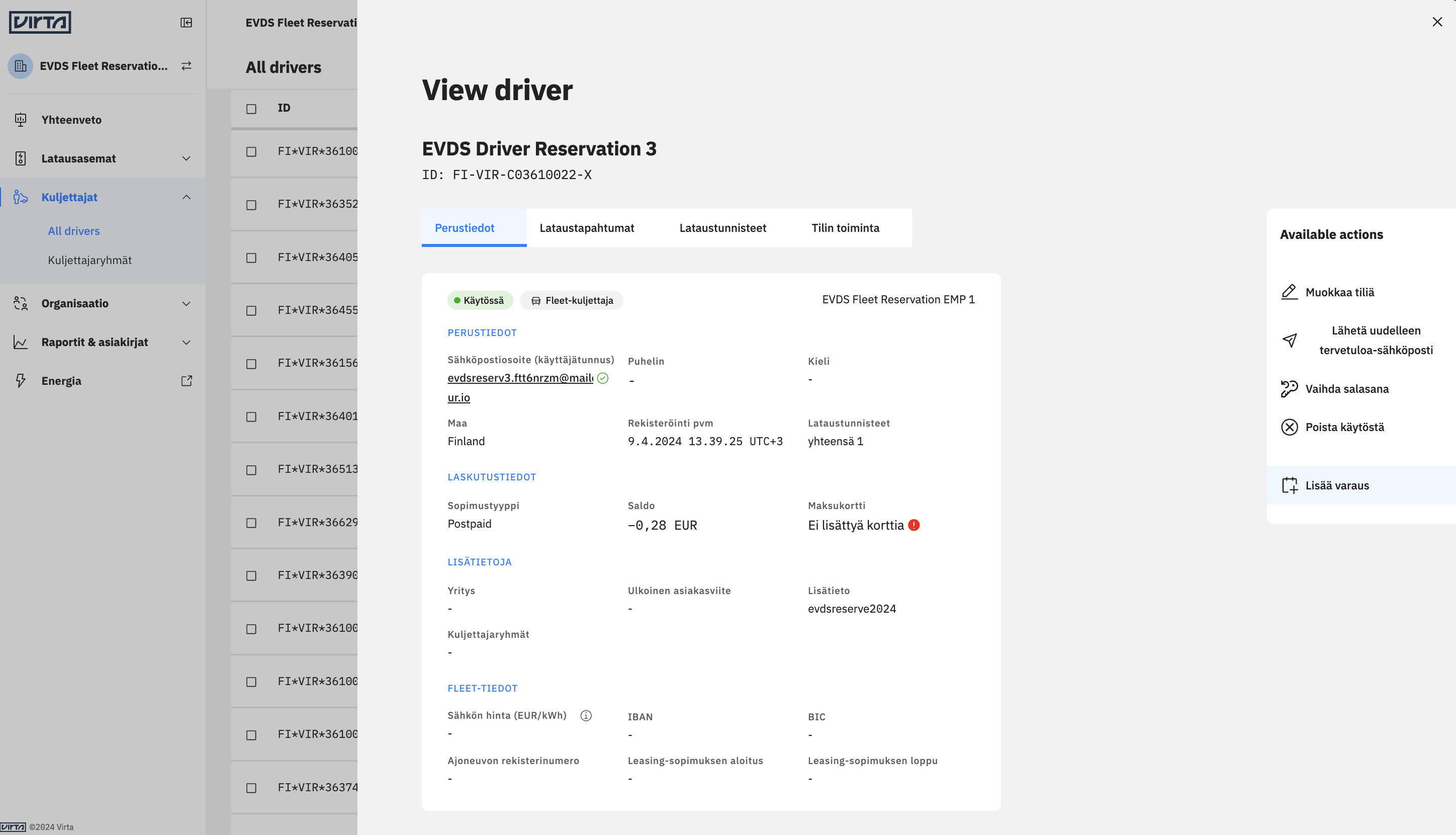1456x835 pixels.
Task: Click the Organisaatio people icon
Action: tap(21, 303)
